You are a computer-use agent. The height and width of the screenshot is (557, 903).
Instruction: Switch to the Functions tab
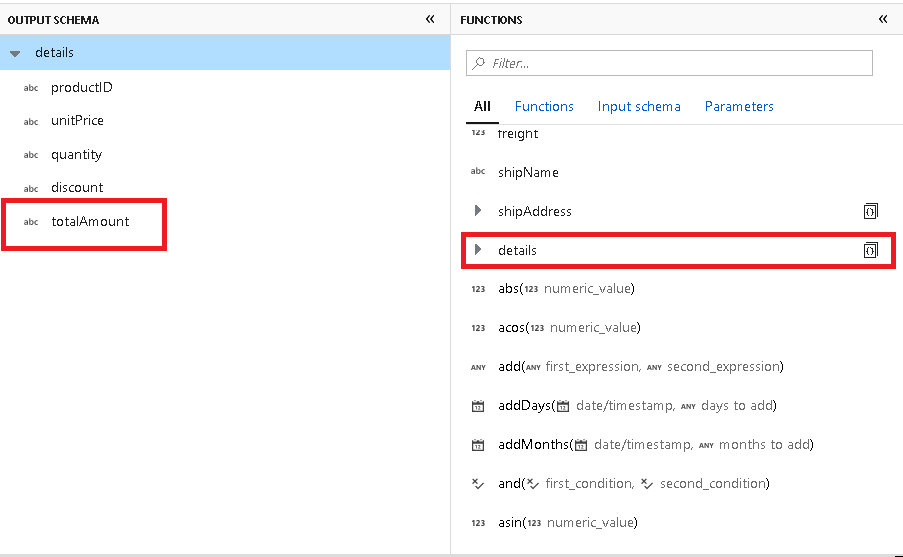(x=544, y=106)
